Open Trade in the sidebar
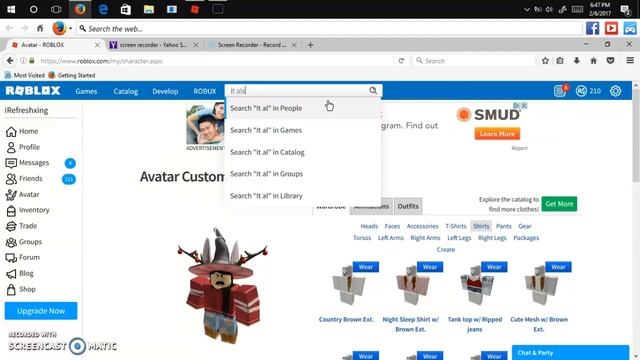640x360 pixels. click(x=22, y=226)
